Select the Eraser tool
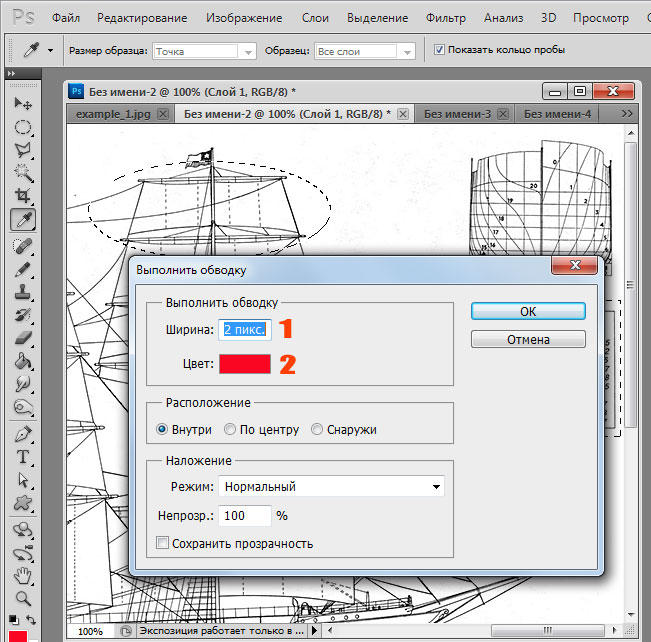Screen dimensions: 651x642 [x=22, y=339]
